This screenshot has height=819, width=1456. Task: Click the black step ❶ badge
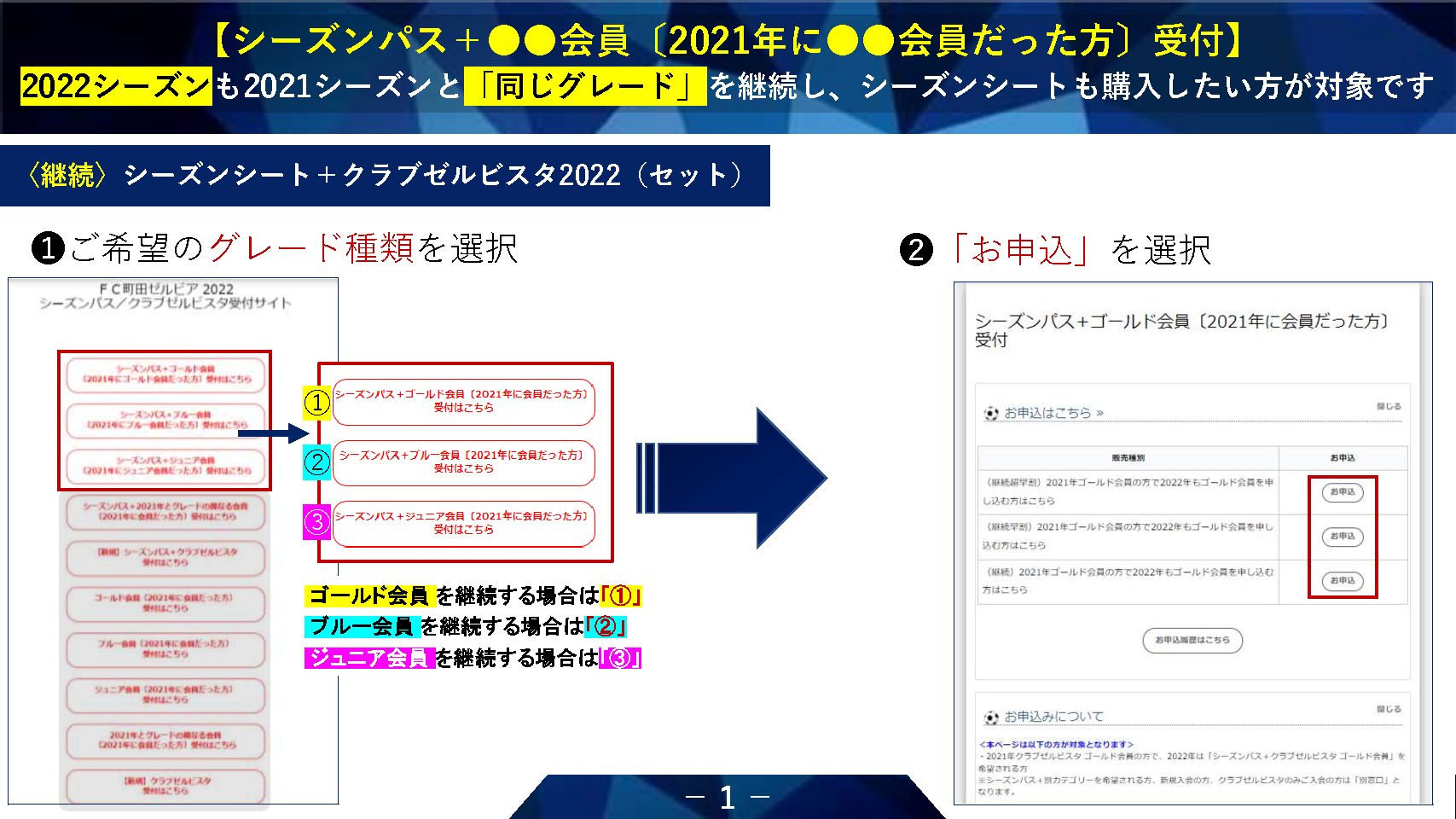[48, 249]
